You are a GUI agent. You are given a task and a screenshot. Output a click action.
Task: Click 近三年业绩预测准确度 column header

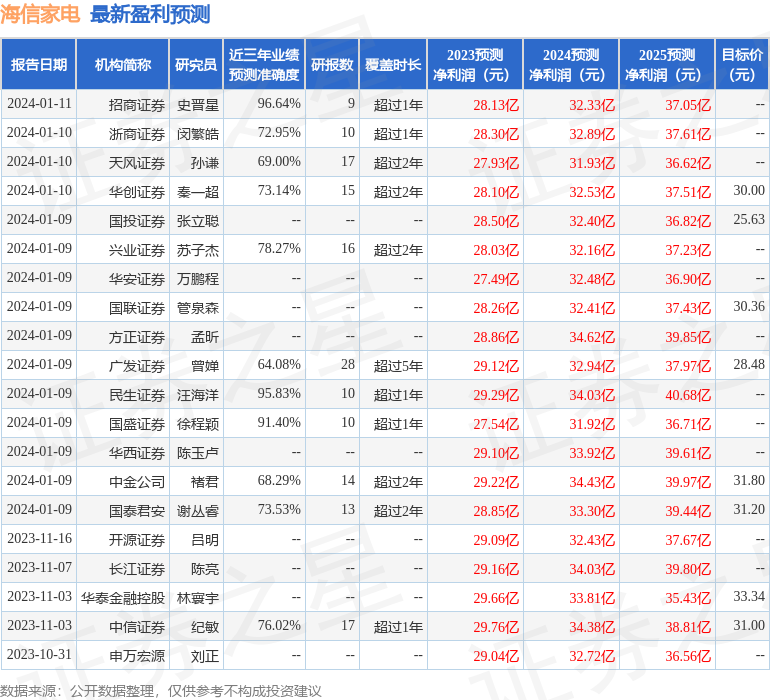click(264, 65)
